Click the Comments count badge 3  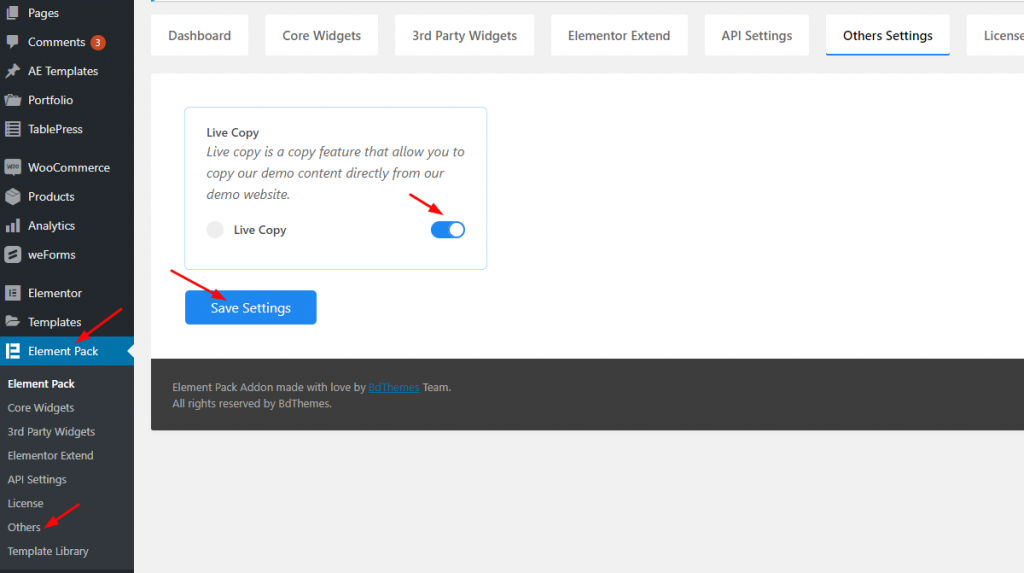98,42
